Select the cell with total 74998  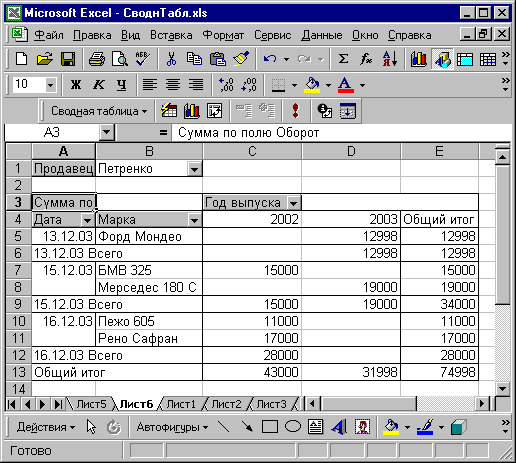click(440, 372)
